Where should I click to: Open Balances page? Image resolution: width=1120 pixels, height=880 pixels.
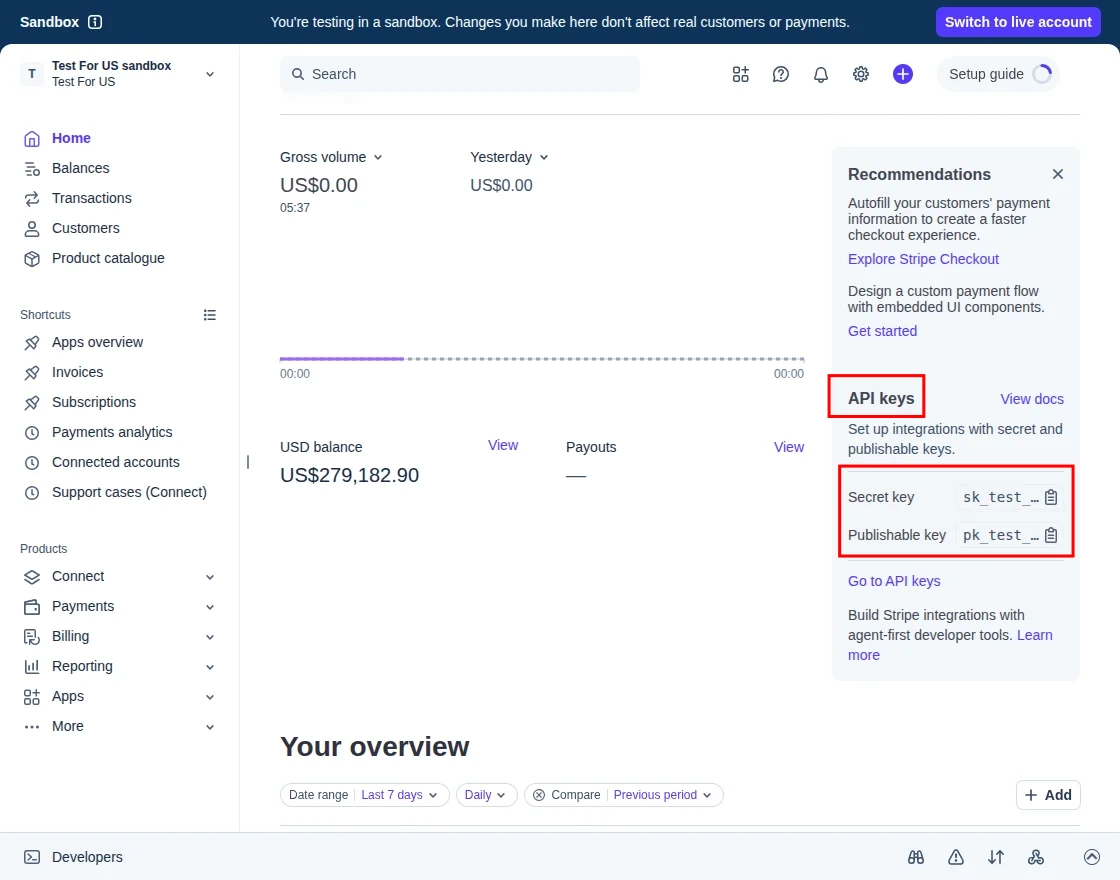coord(81,168)
